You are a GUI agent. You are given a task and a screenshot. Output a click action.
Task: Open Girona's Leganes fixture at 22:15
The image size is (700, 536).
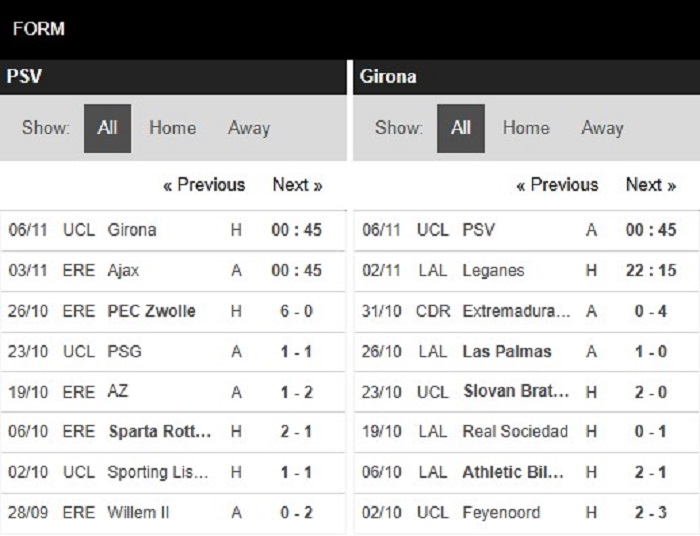(526, 270)
